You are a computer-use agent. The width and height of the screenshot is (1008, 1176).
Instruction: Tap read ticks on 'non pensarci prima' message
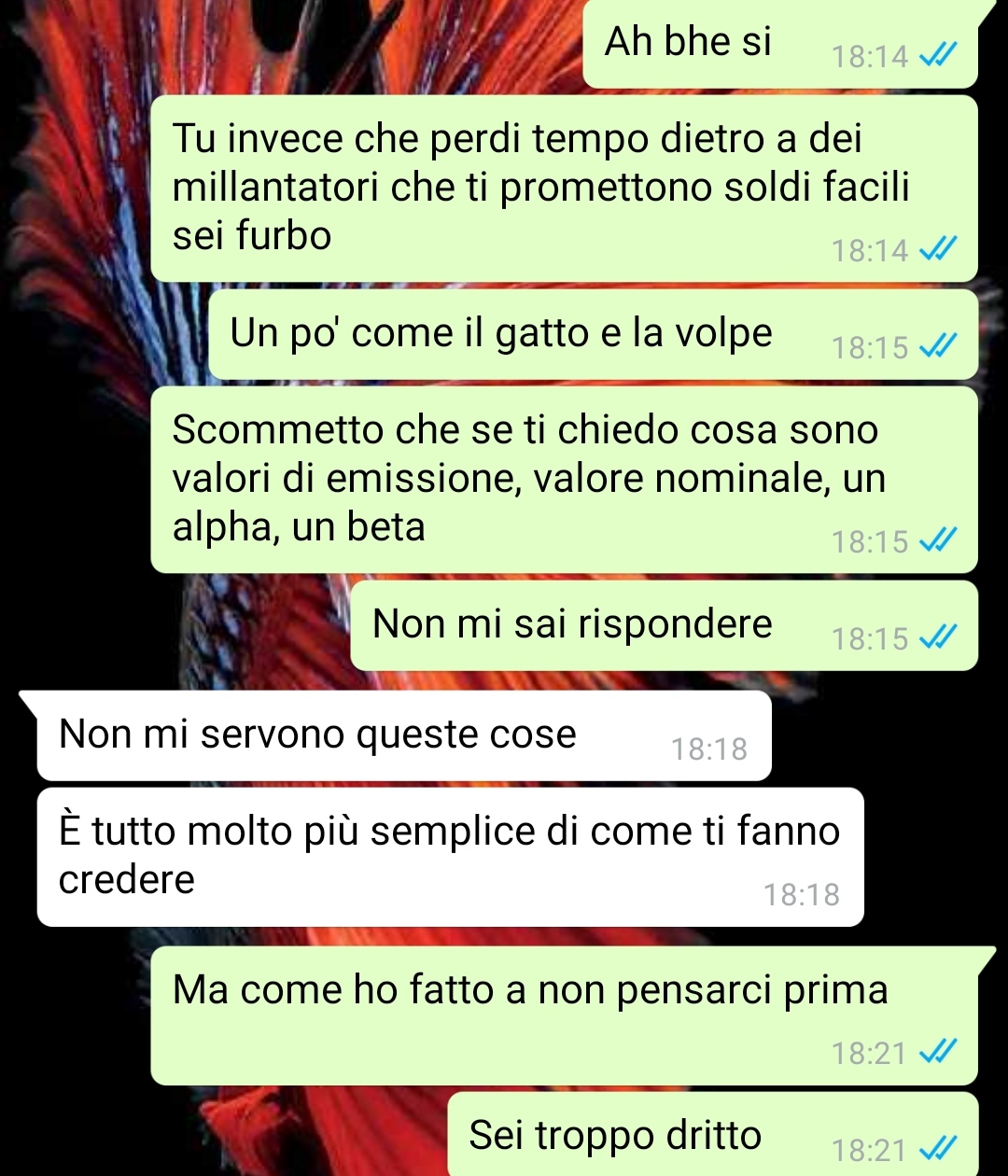point(937,1054)
